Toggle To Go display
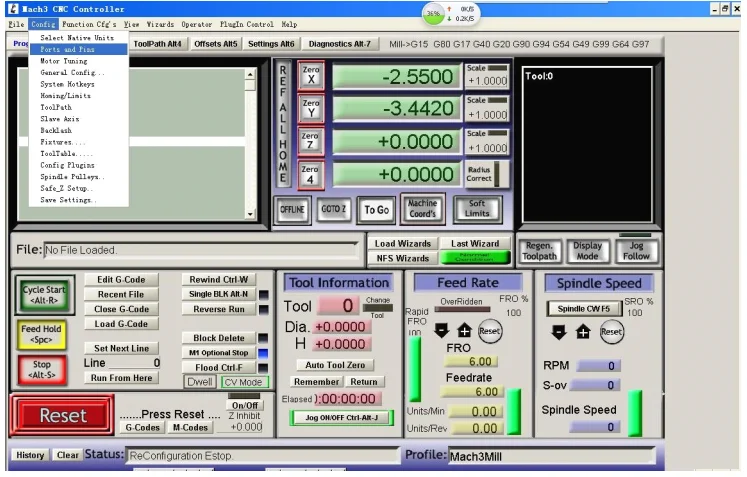Screen dimensions: 747x477 coord(376,210)
